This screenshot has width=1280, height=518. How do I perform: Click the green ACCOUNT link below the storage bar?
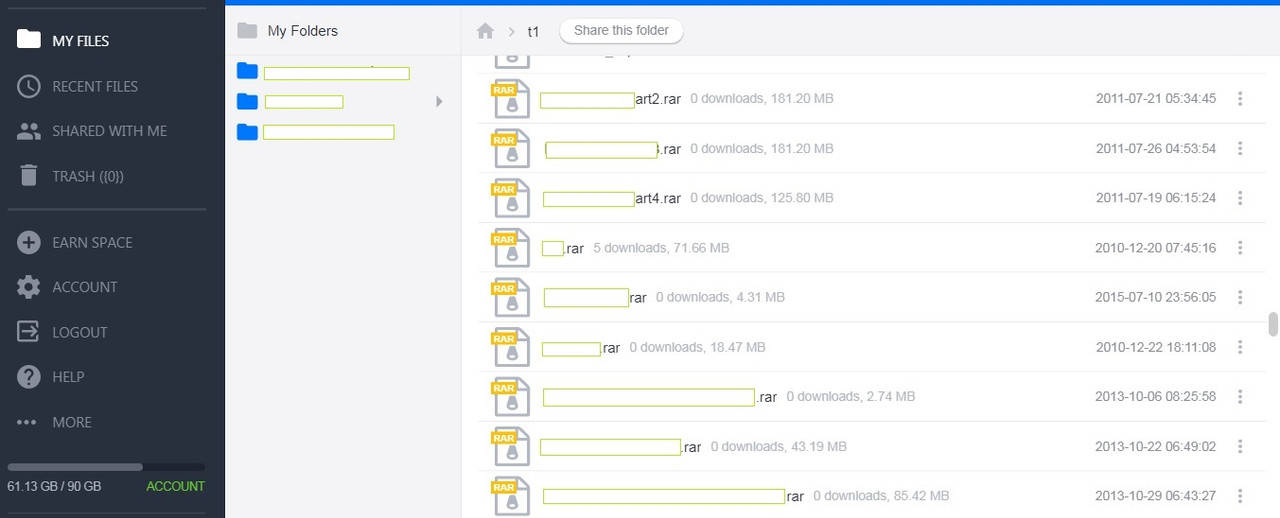click(x=175, y=486)
